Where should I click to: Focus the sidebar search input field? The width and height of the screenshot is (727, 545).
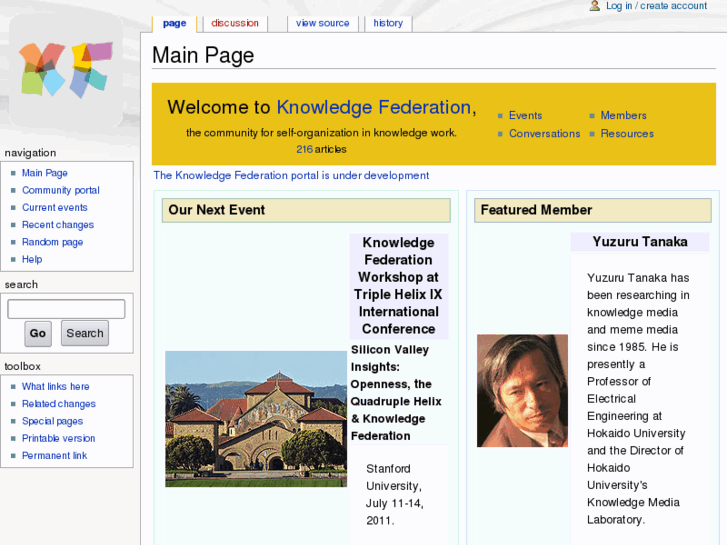tap(66, 309)
